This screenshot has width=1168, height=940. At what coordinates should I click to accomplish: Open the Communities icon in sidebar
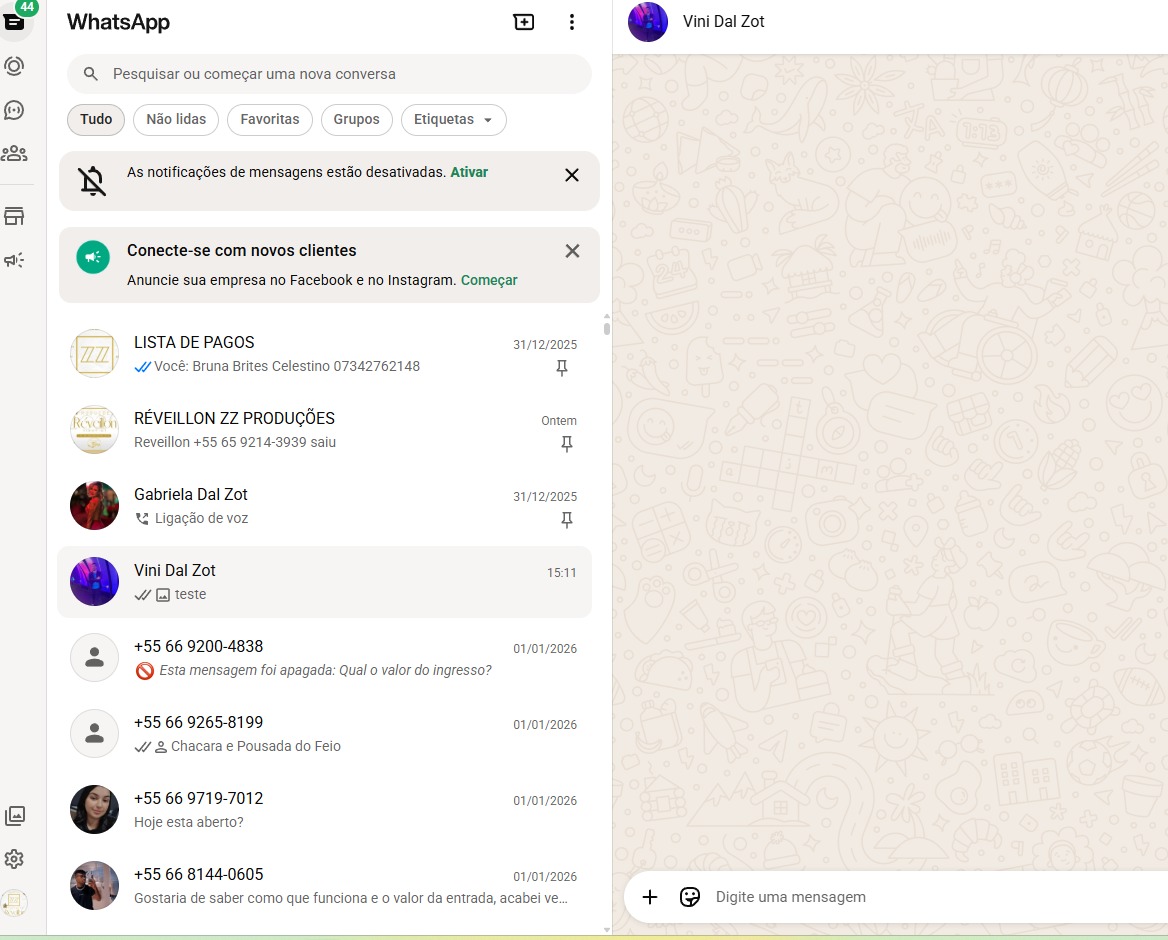click(x=14, y=154)
